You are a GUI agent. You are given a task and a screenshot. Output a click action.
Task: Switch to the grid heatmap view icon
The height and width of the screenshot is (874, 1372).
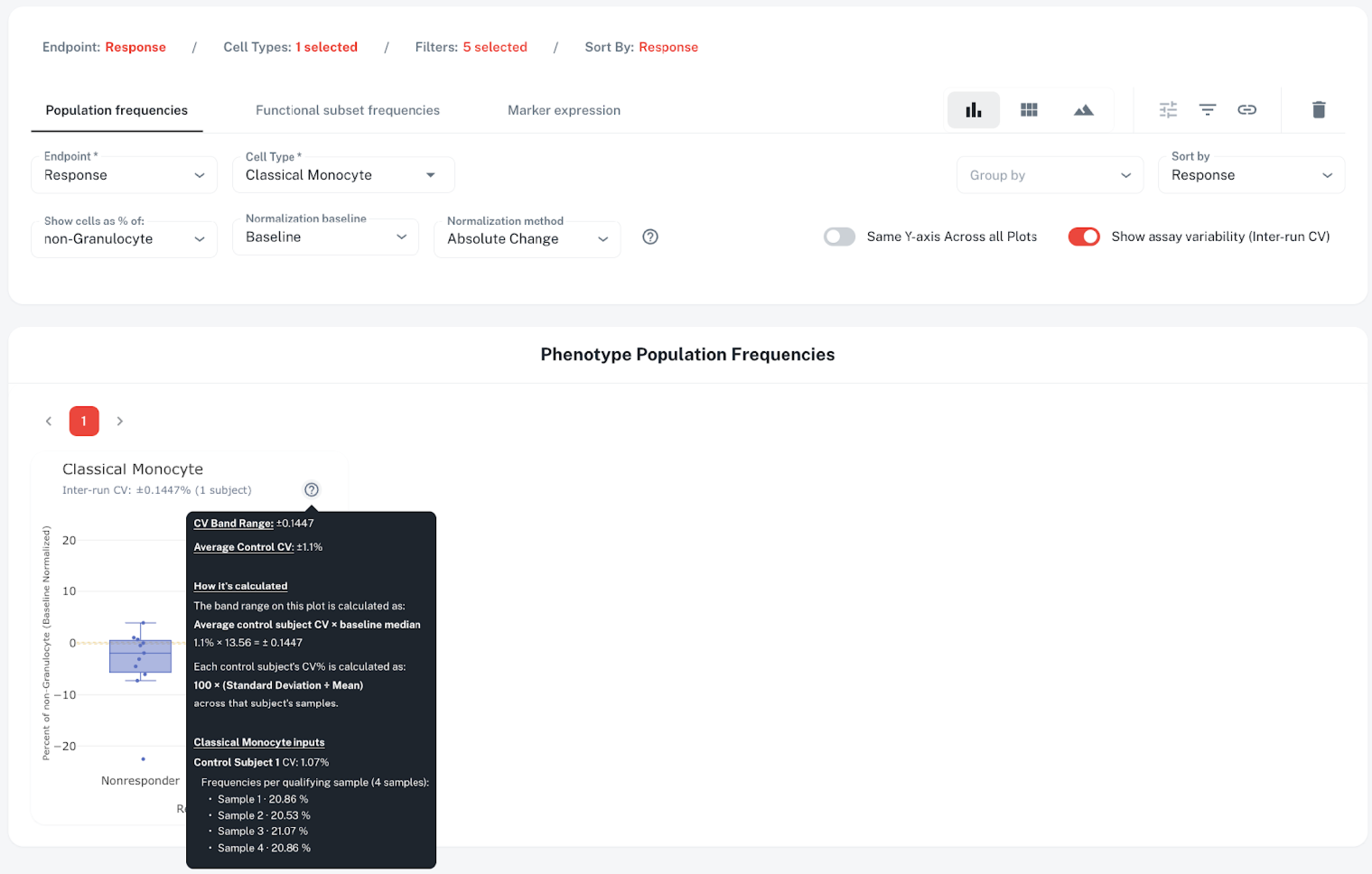coord(1029,110)
